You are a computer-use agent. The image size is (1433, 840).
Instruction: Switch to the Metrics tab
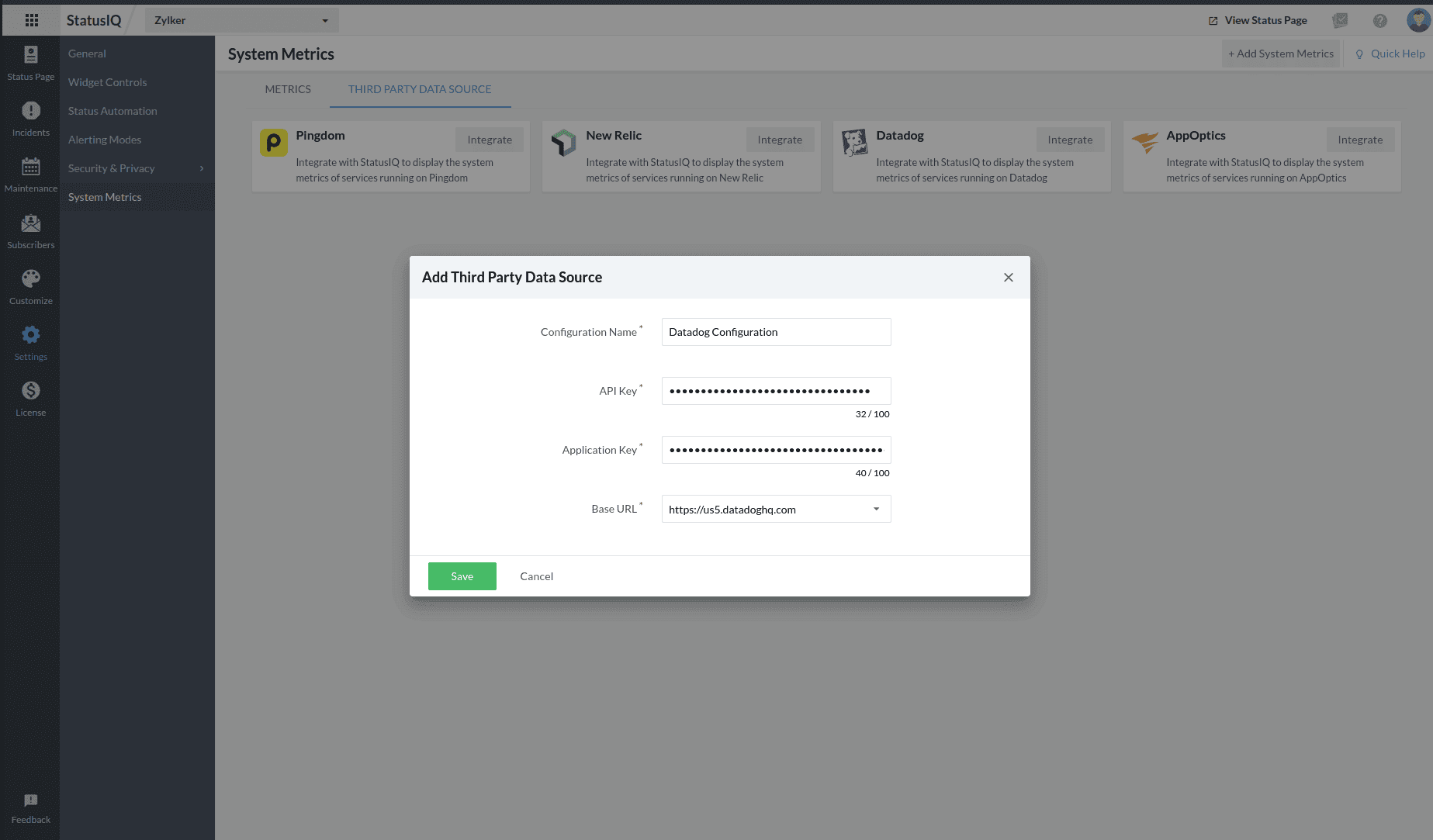[288, 89]
